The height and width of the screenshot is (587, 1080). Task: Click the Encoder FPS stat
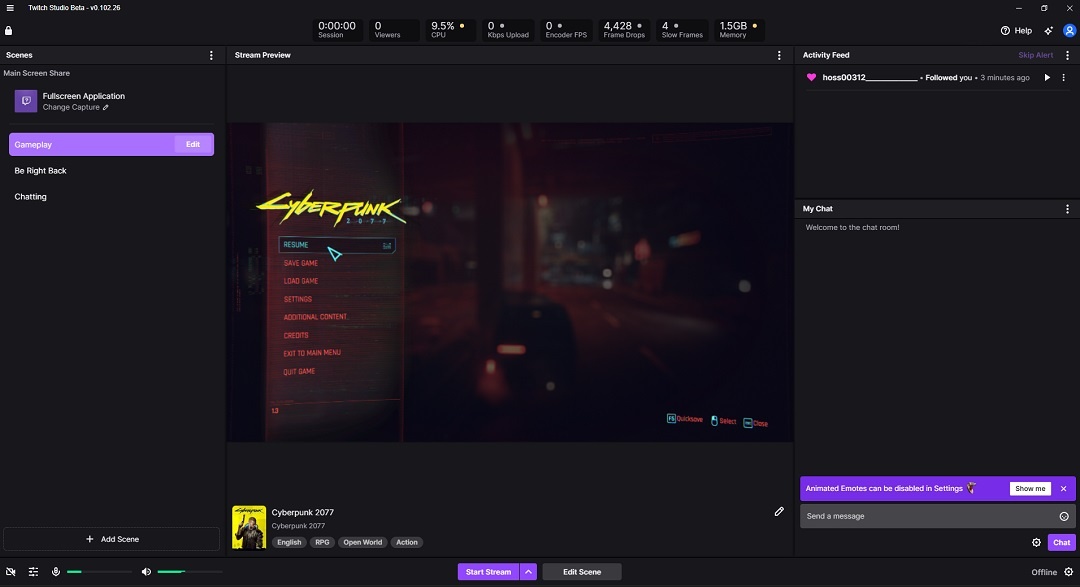tap(565, 30)
